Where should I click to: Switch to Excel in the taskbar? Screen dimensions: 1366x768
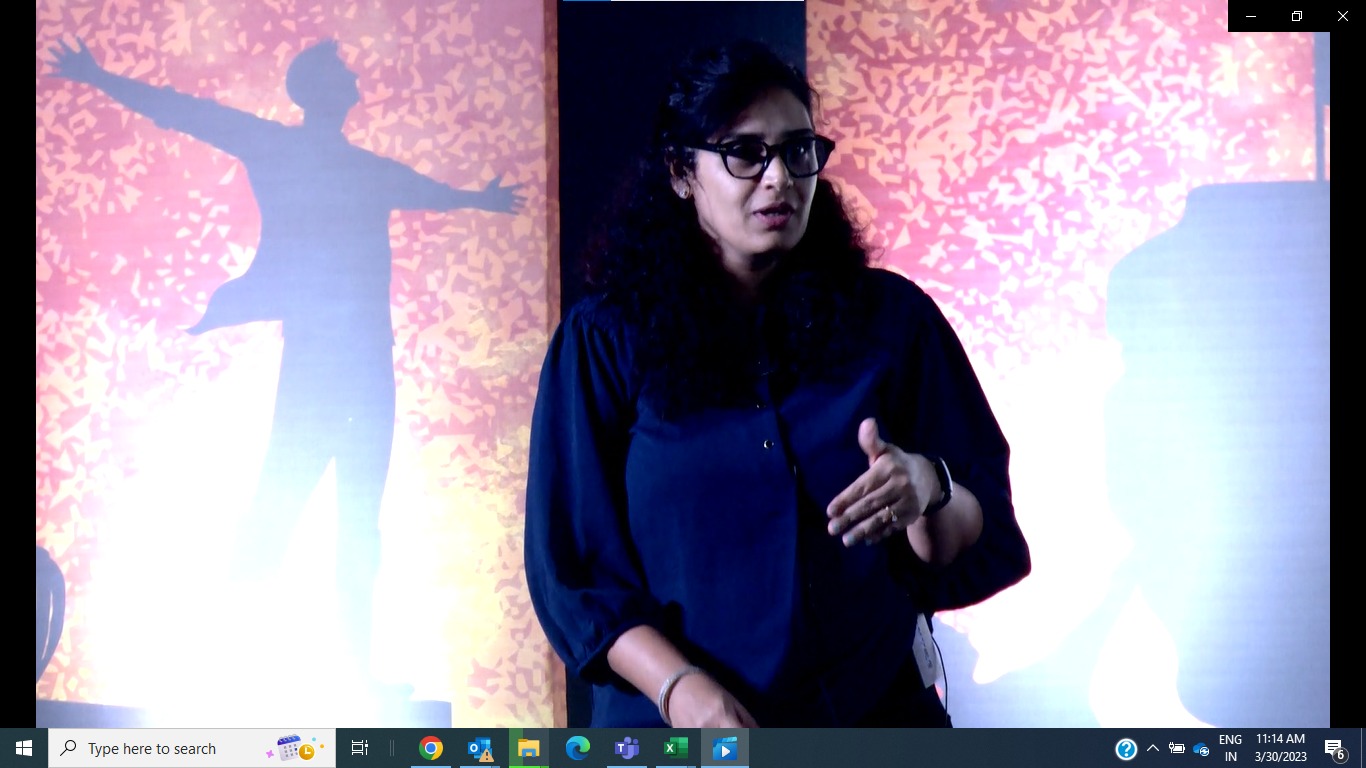click(x=676, y=748)
